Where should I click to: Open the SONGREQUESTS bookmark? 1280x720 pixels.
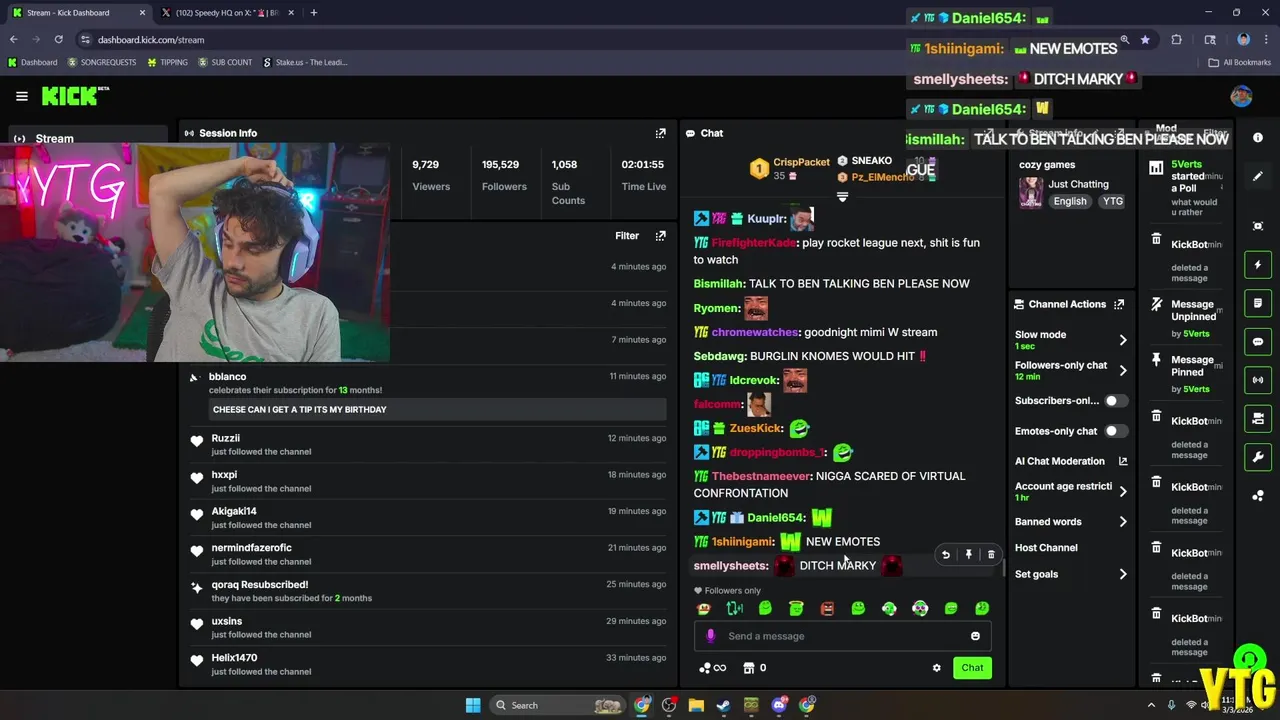pyautogui.click(x=104, y=62)
